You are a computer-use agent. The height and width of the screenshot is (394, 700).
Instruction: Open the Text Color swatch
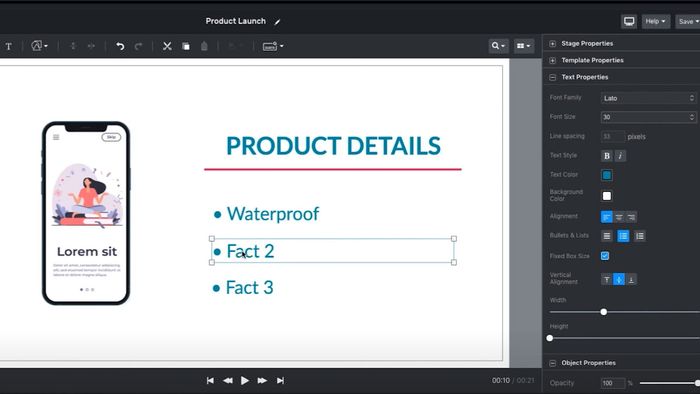607,175
